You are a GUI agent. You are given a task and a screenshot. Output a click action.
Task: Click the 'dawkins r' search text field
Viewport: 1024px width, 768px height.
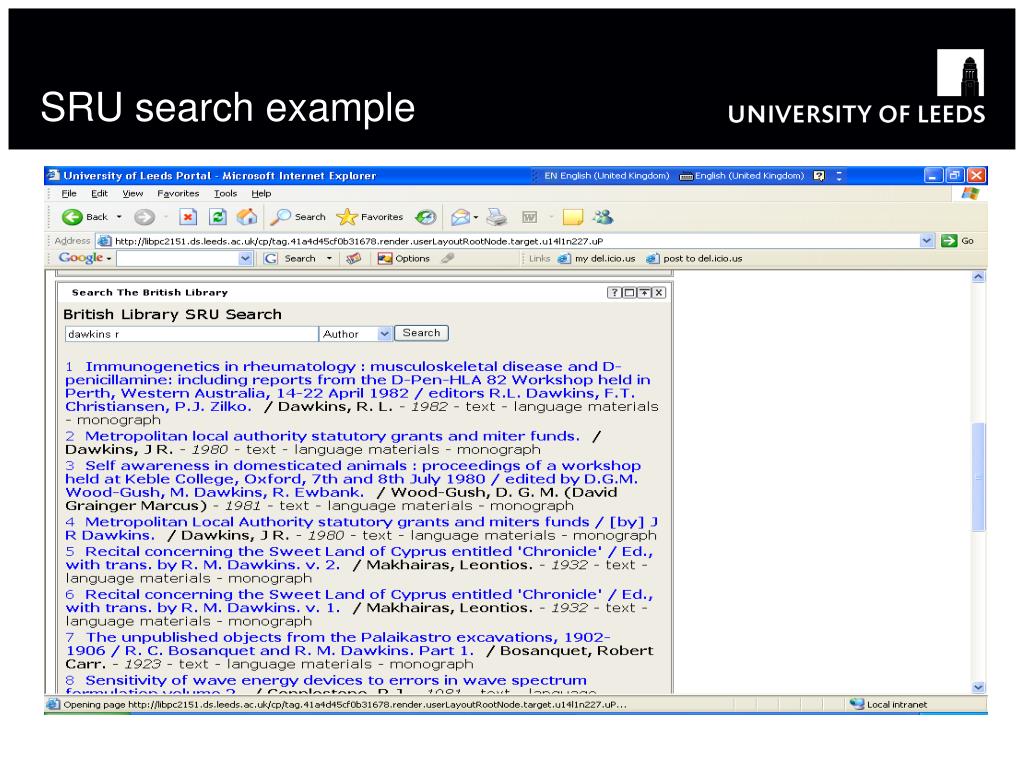191,334
